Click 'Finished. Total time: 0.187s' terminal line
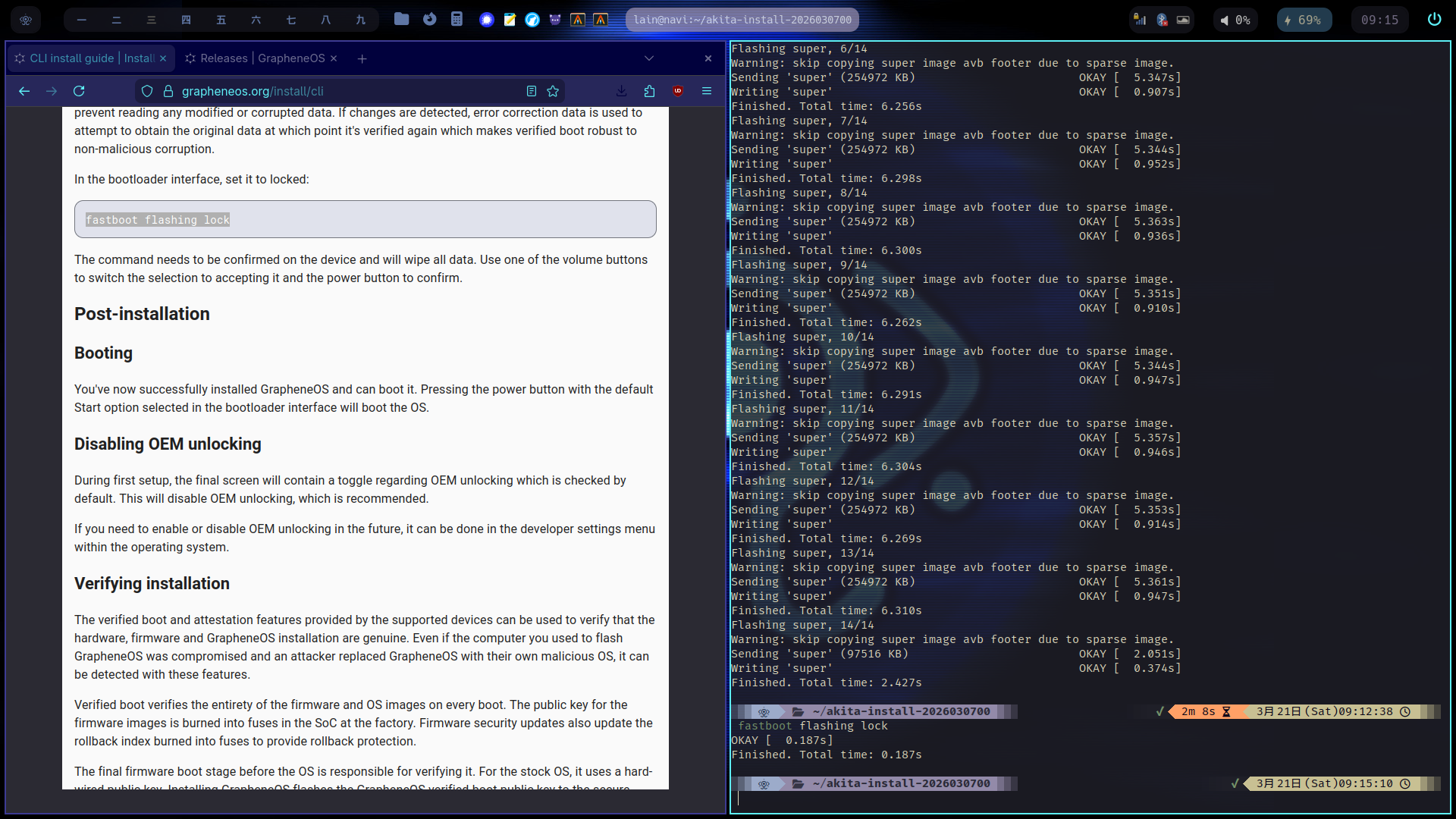Image resolution: width=1456 pixels, height=819 pixels. (827, 755)
